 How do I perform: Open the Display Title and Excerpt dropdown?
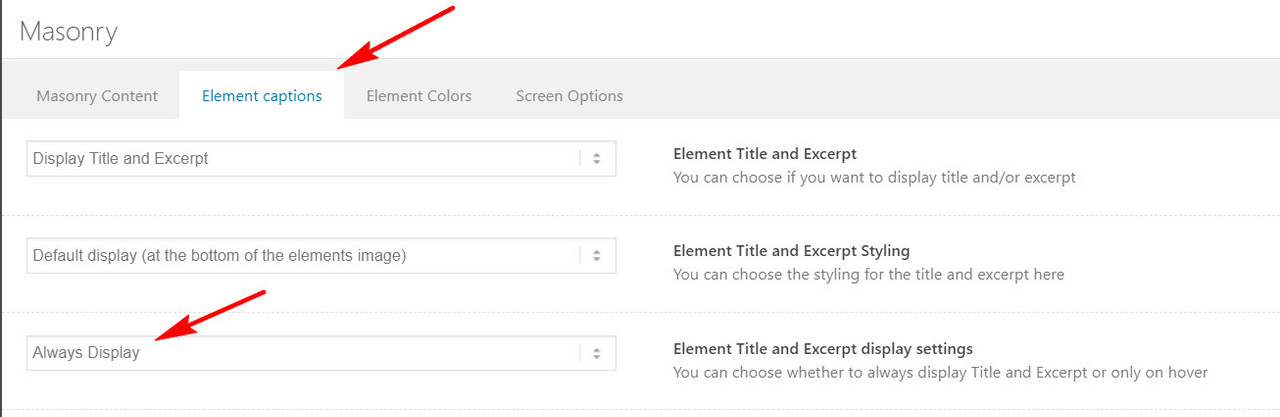(x=321, y=158)
